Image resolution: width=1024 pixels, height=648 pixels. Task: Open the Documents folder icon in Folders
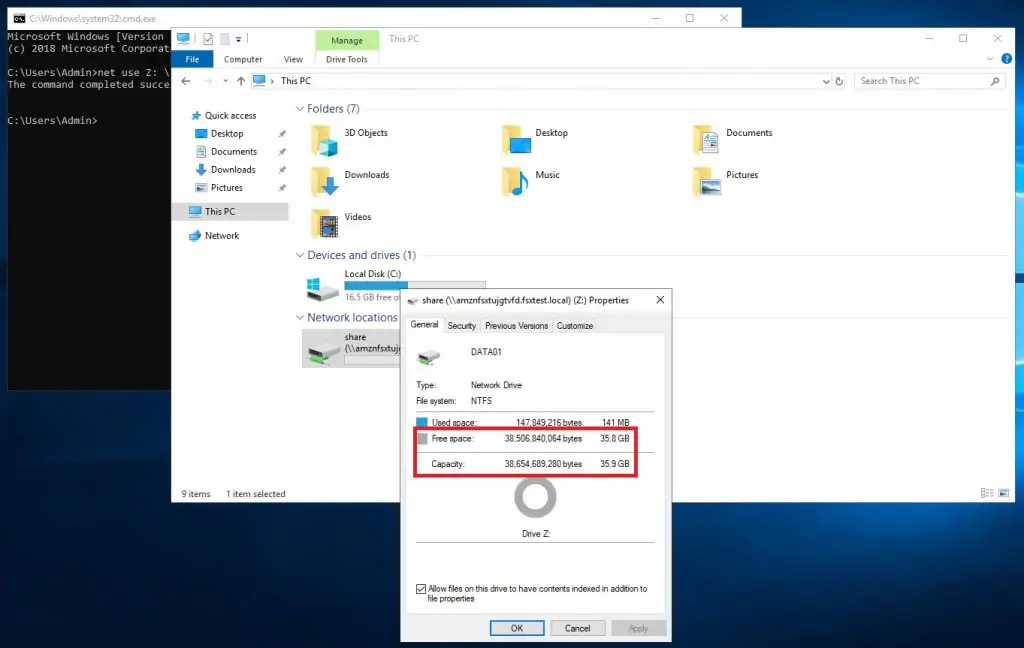[706, 140]
